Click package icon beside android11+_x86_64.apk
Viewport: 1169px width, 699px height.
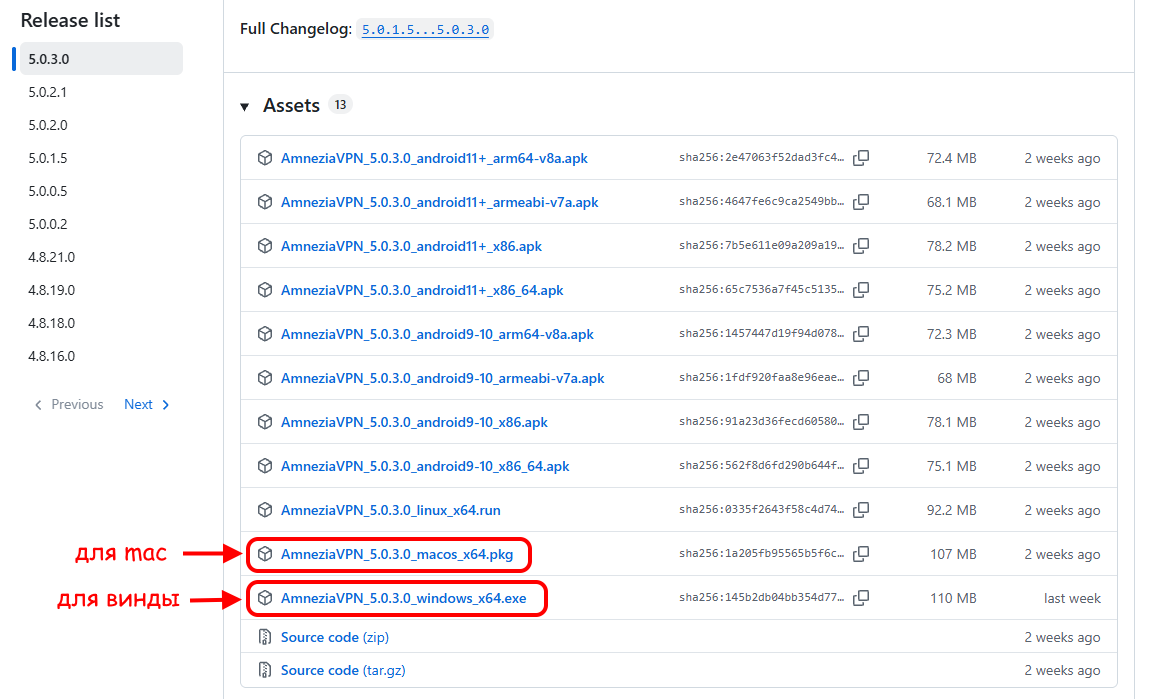click(265, 290)
